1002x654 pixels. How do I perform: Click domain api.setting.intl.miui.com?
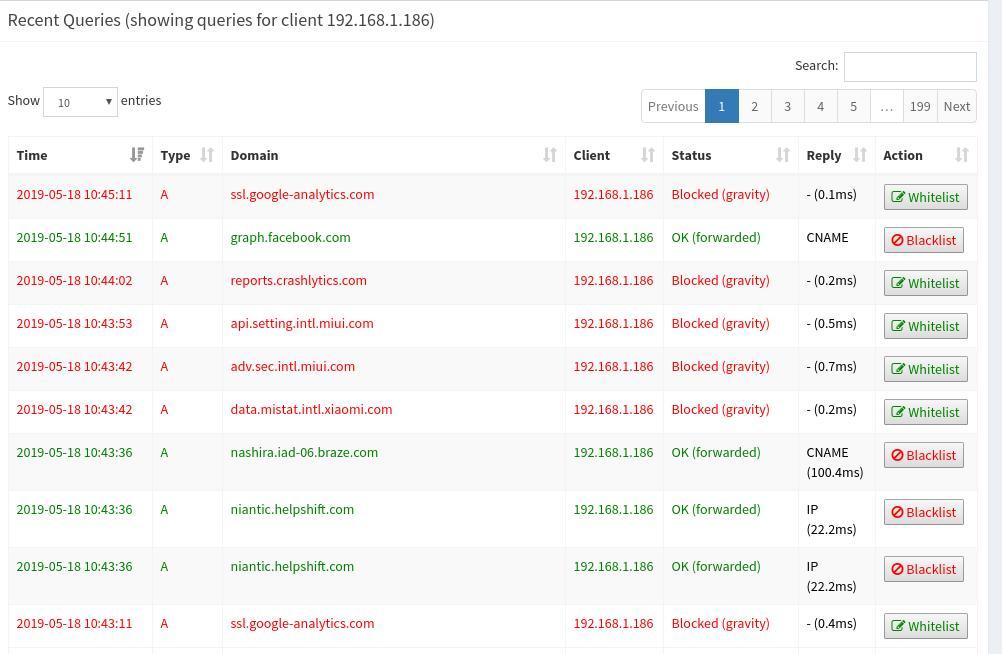tap(302, 323)
